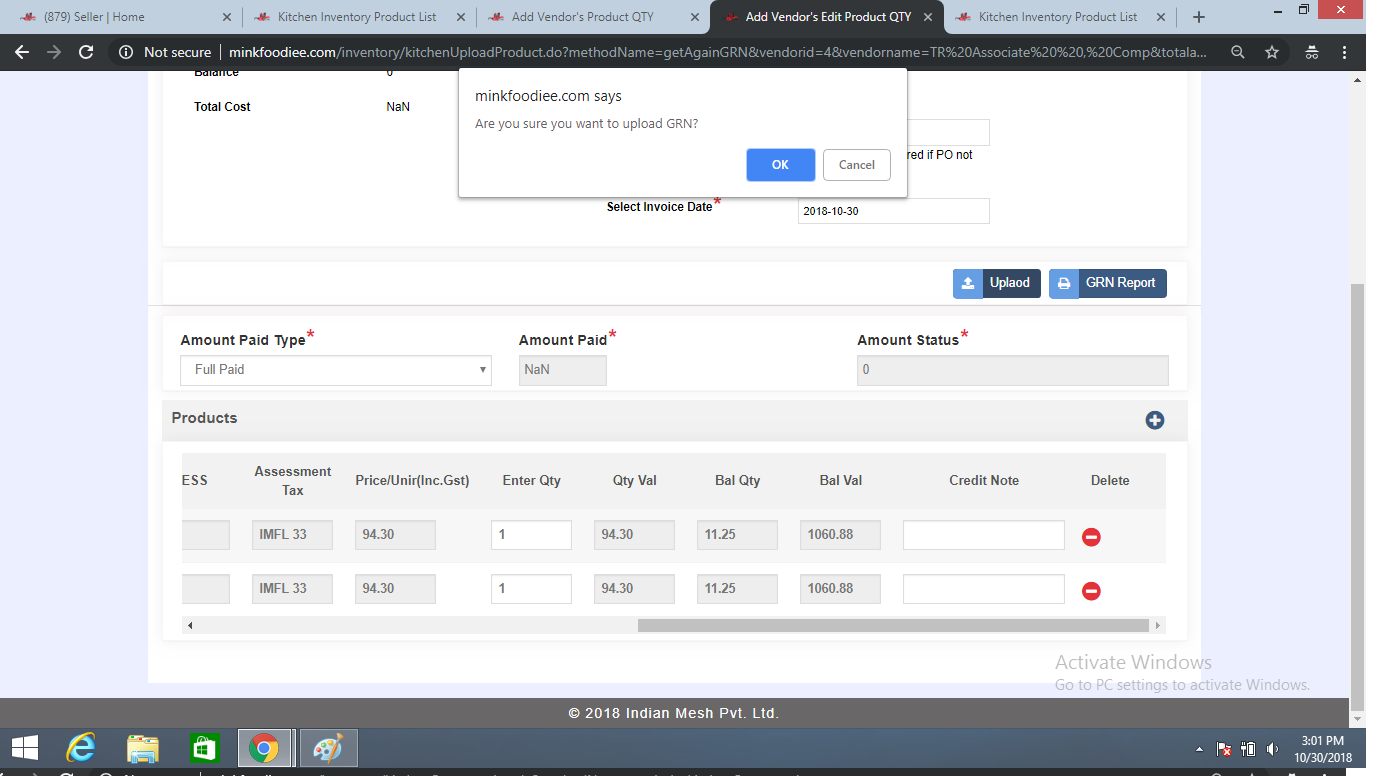Open Windows Store from taskbar
This screenshot has height=776, width=1392.
[x=204, y=748]
